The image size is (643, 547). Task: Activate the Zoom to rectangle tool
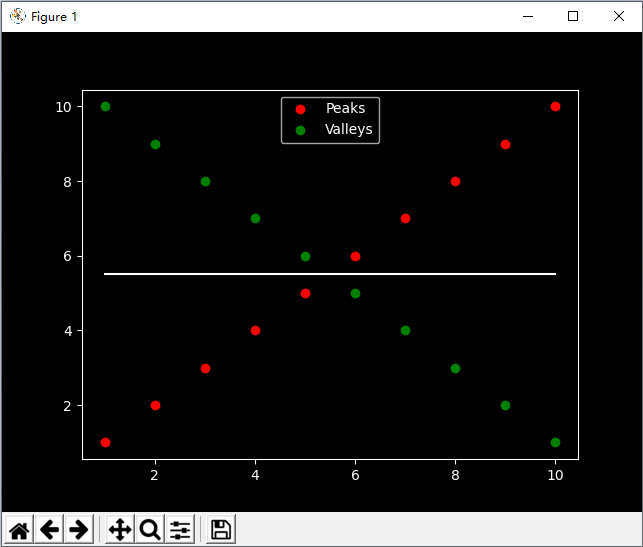click(150, 529)
